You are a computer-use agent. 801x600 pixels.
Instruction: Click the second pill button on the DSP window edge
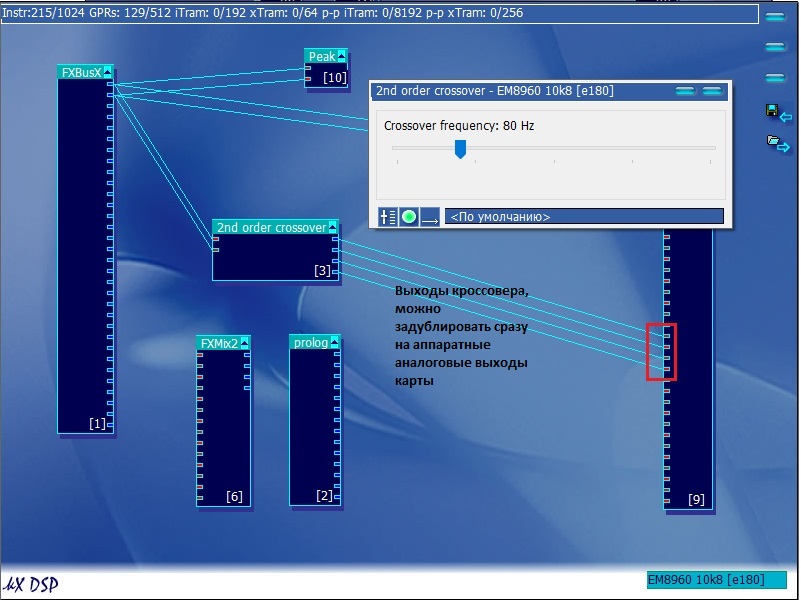[x=775, y=47]
